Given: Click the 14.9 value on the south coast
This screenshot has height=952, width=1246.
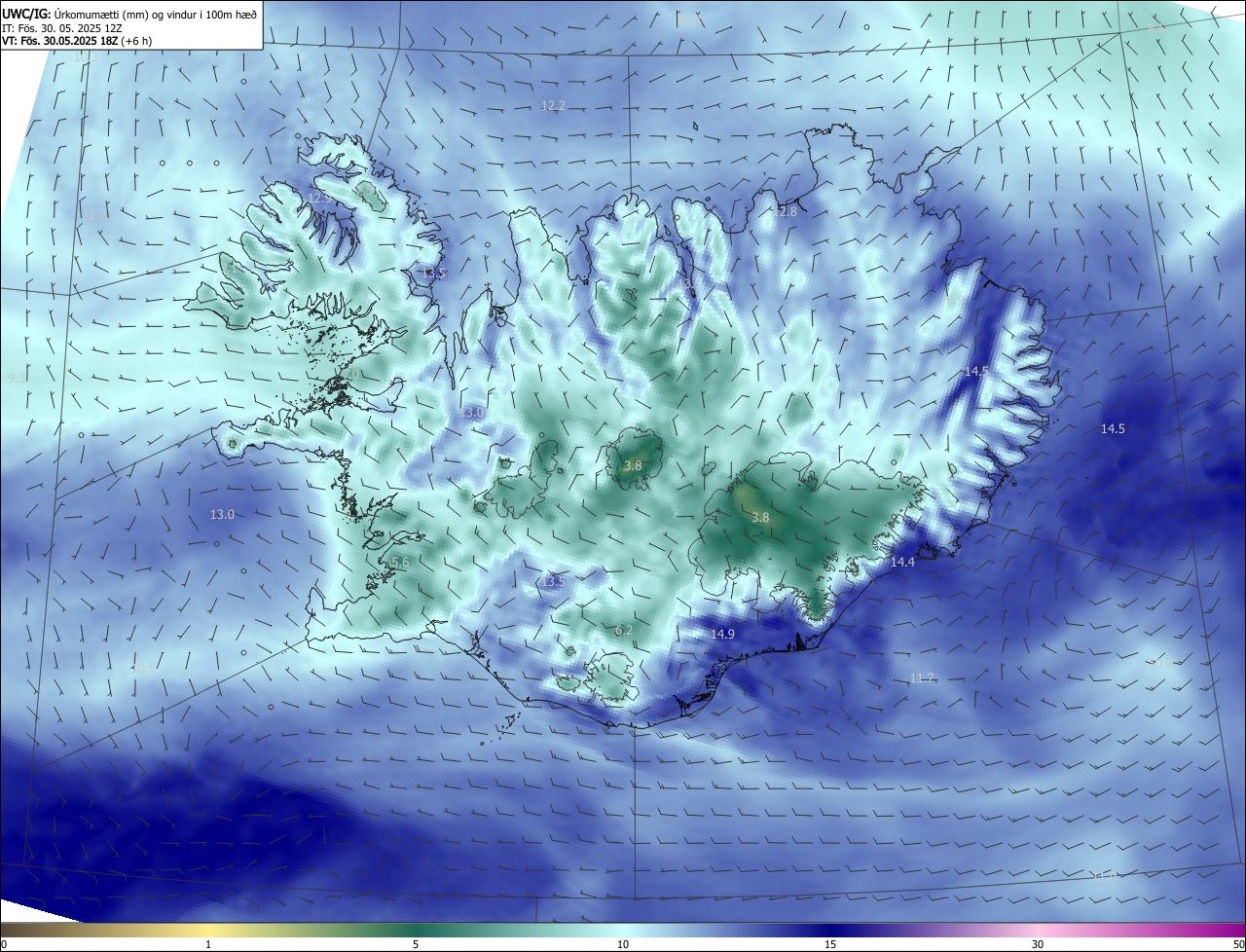Looking at the screenshot, I should click(x=722, y=634).
